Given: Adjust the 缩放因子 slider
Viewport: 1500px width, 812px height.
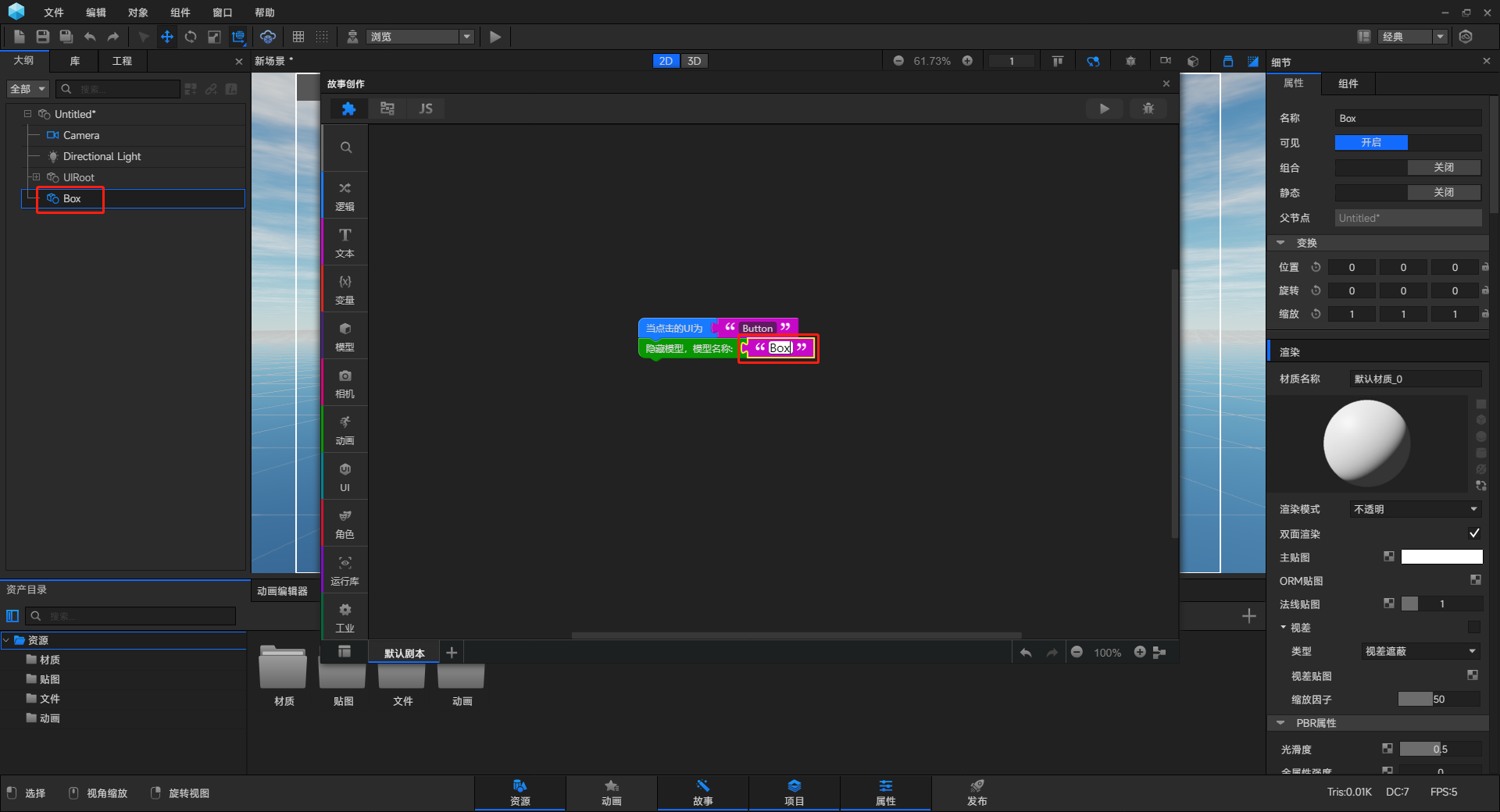Looking at the screenshot, I should pos(1439,699).
